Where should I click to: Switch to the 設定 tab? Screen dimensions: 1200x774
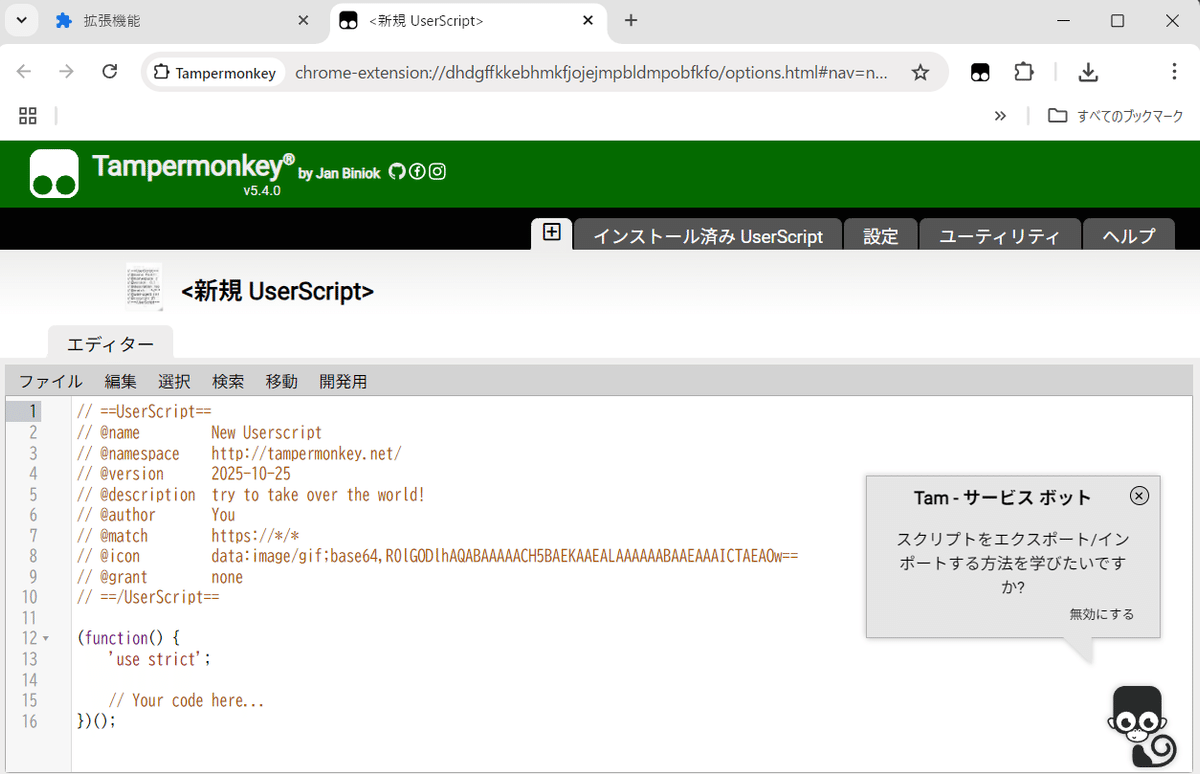pos(880,236)
